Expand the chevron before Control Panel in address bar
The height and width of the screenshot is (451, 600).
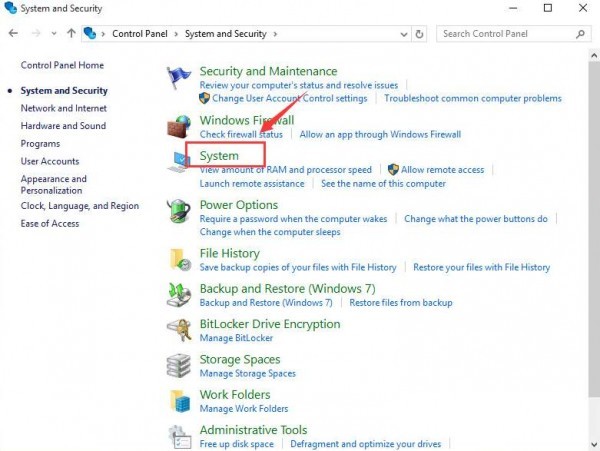pos(103,34)
